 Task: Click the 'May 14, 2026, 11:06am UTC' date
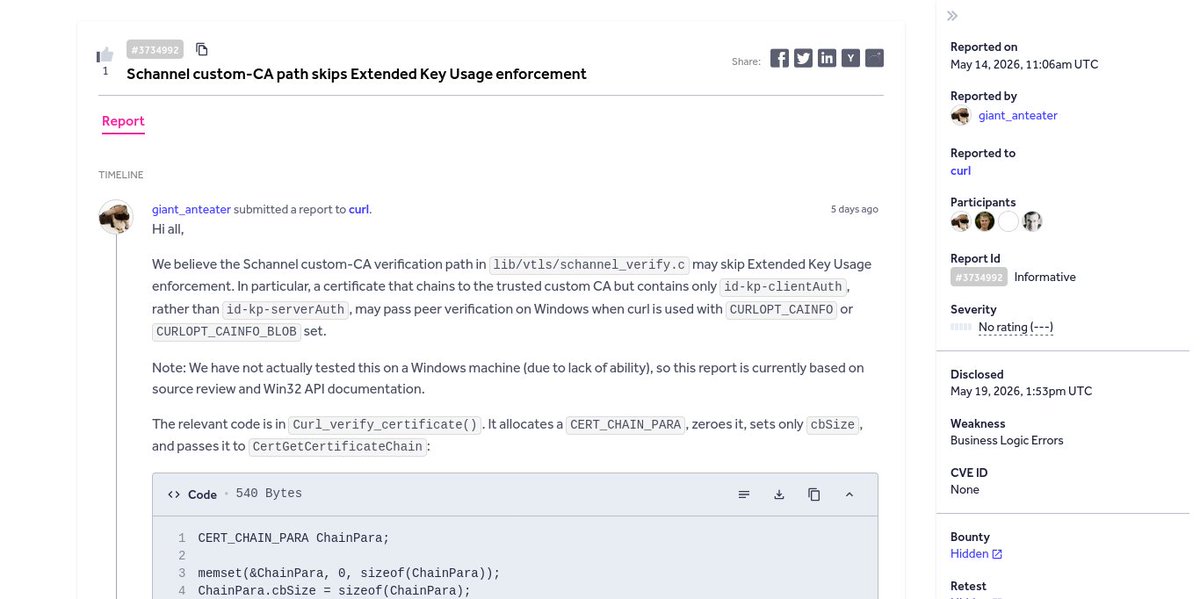[x=1024, y=64]
